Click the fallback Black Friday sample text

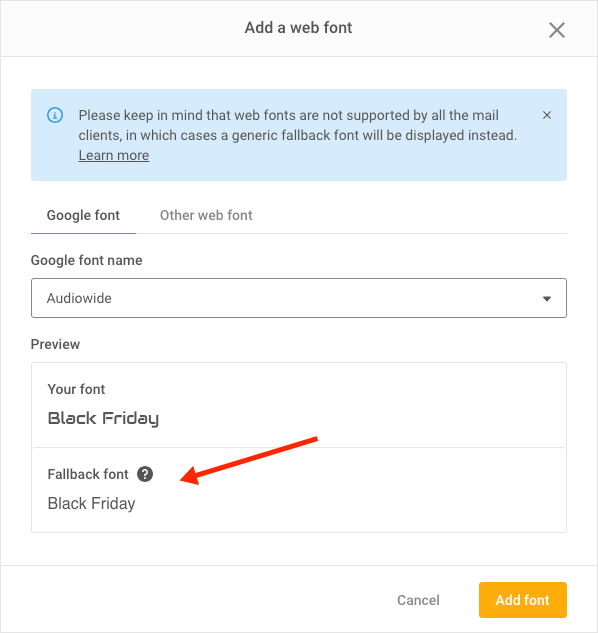(91, 504)
